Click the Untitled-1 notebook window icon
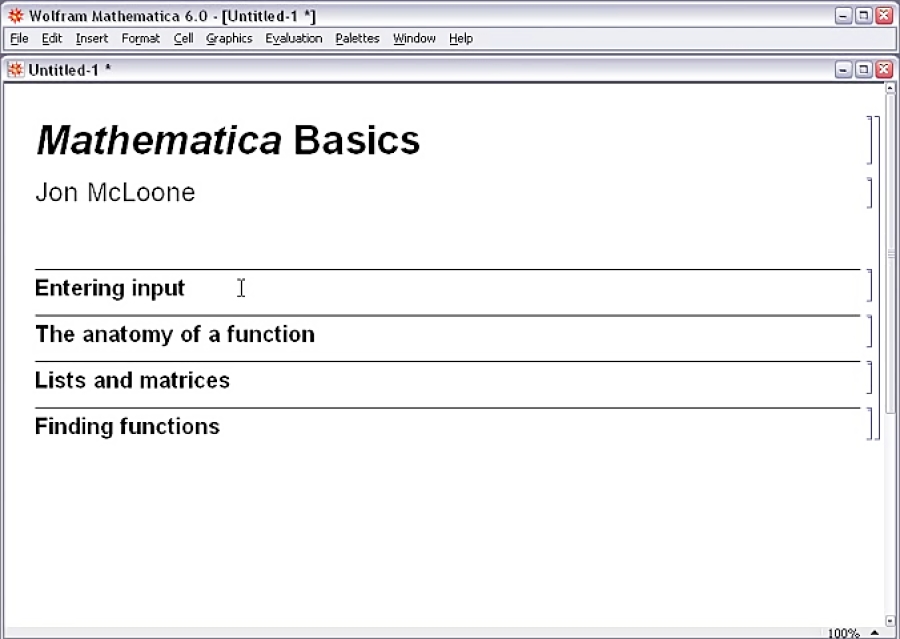 [16, 70]
